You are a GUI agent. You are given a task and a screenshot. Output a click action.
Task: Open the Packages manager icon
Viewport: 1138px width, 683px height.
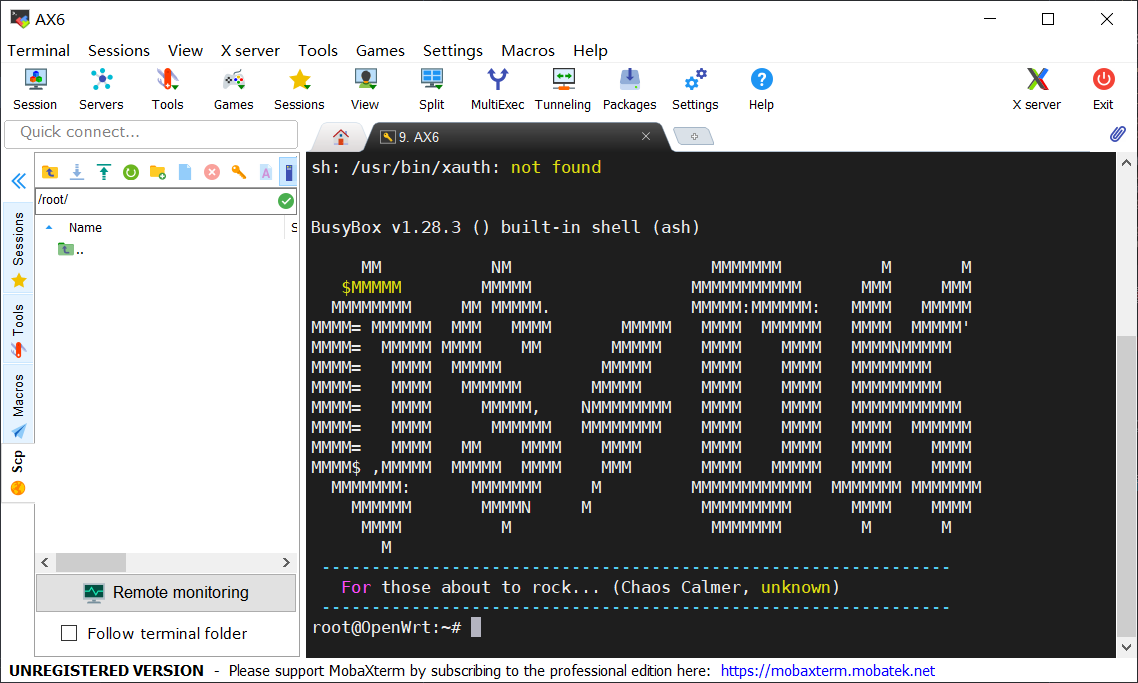[x=629, y=88]
